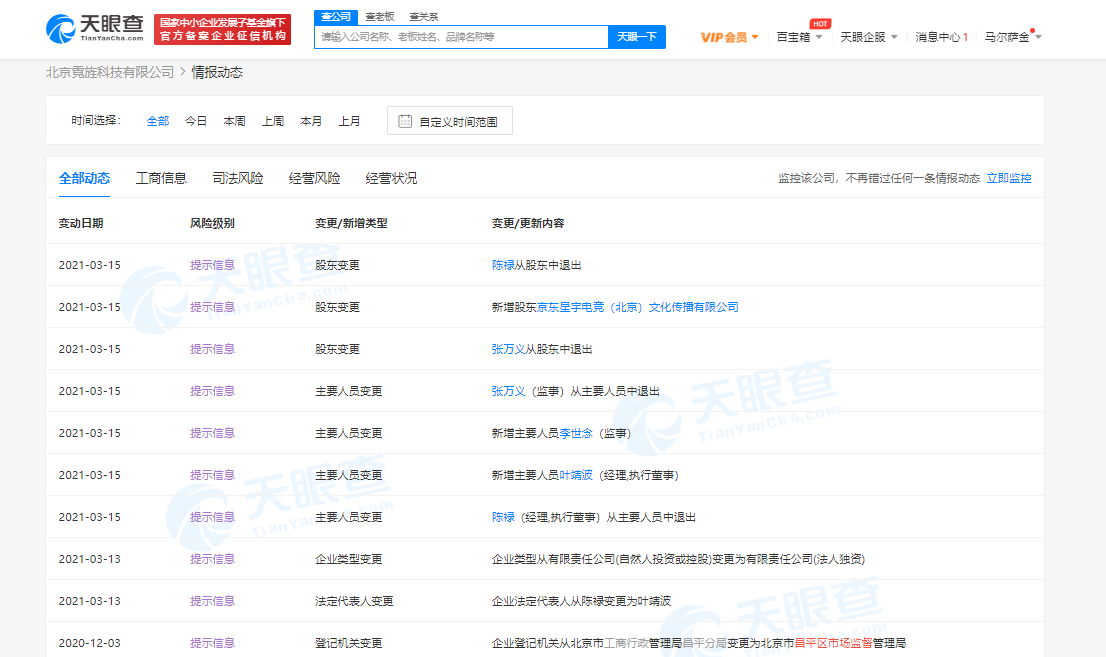Click the 情报动态 breadcrumb text
Viewport: 1106px width, 657px height.
tap(217, 72)
